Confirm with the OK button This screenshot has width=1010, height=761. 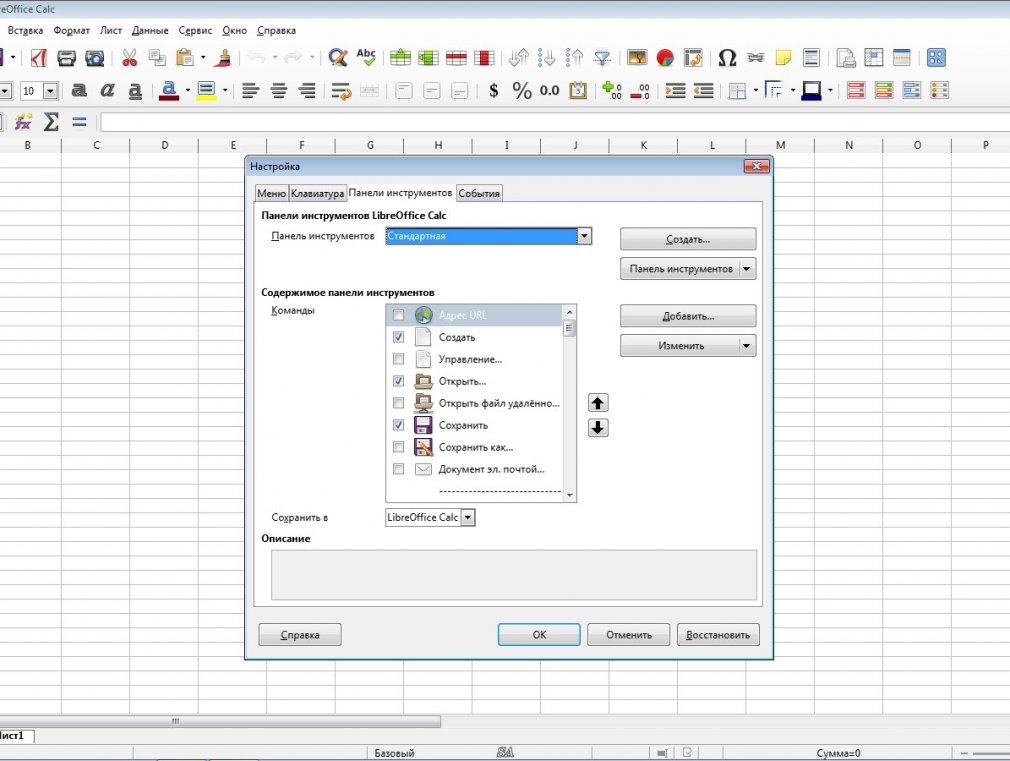point(539,635)
